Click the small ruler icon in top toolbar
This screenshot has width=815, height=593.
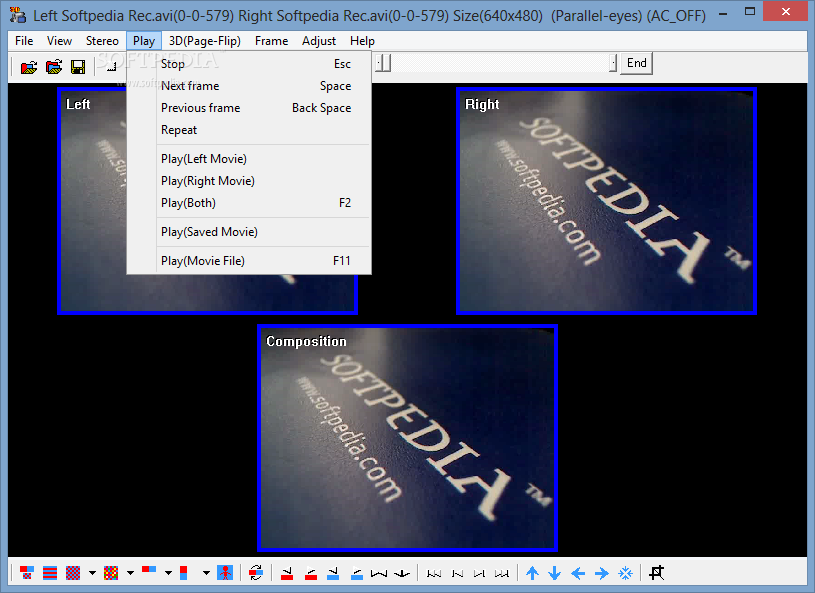(x=111, y=67)
